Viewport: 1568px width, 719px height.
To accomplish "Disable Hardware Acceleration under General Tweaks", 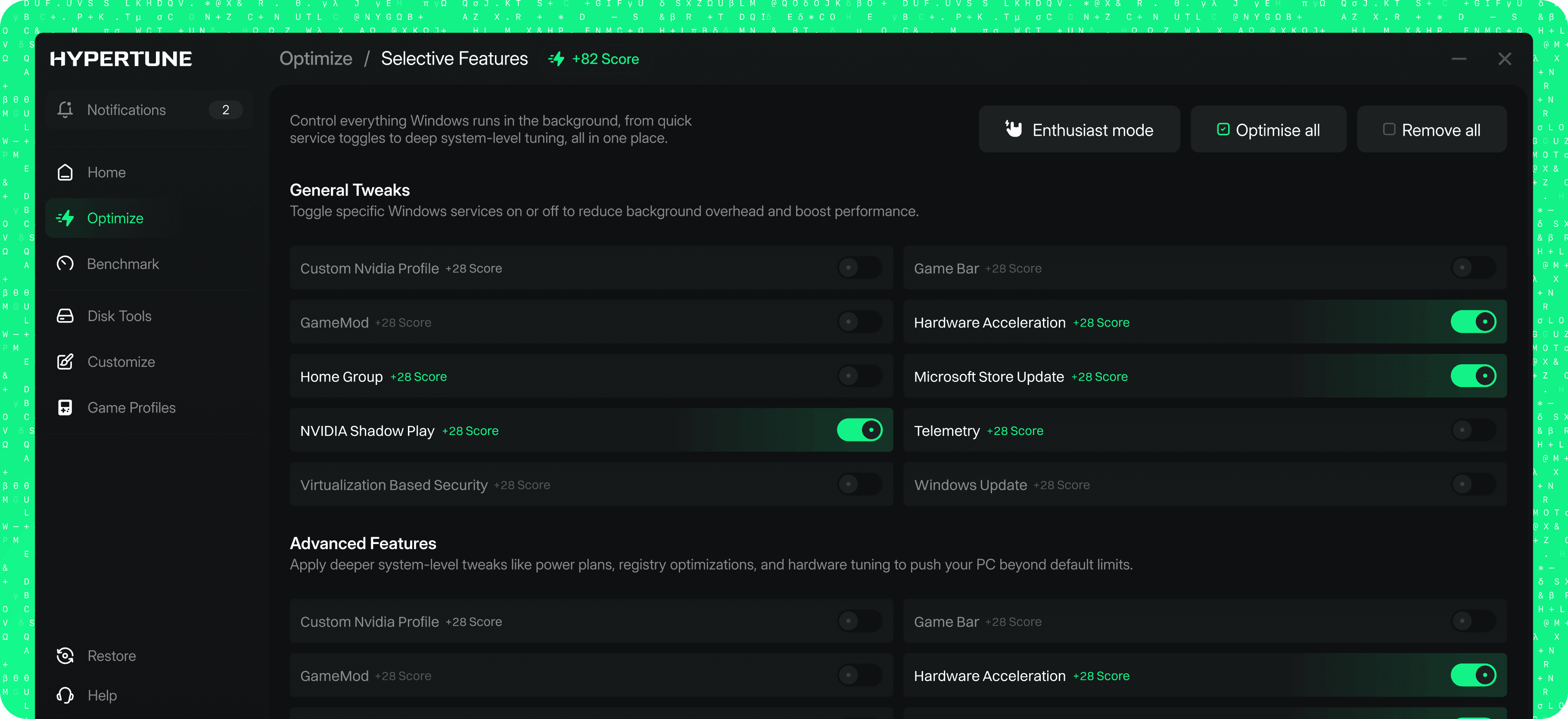I will 1473,322.
